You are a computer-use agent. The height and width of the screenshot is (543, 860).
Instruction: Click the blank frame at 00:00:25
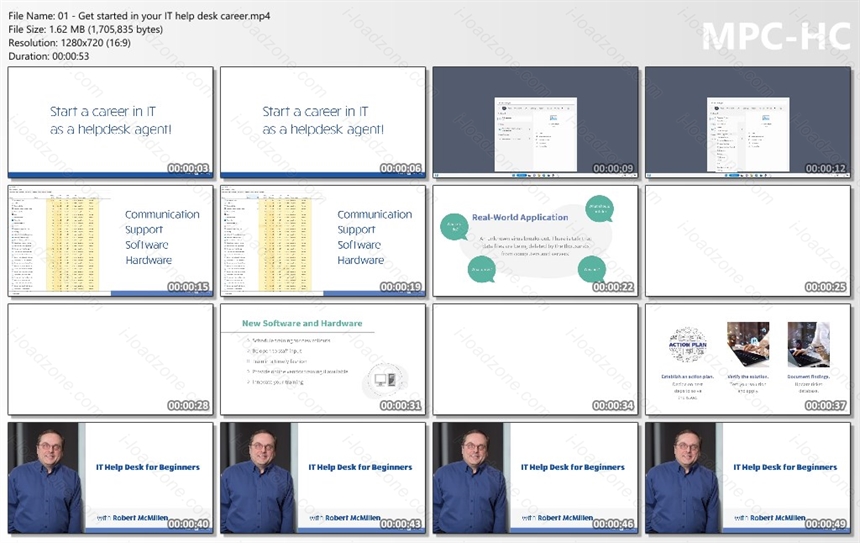[x=748, y=241]
